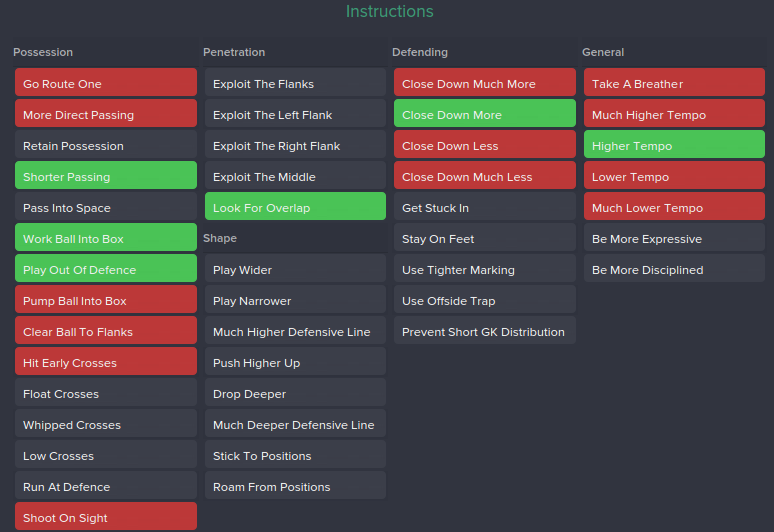Select Roam From Positions
The height and width of the screenshot is (532, 774).
295,486
